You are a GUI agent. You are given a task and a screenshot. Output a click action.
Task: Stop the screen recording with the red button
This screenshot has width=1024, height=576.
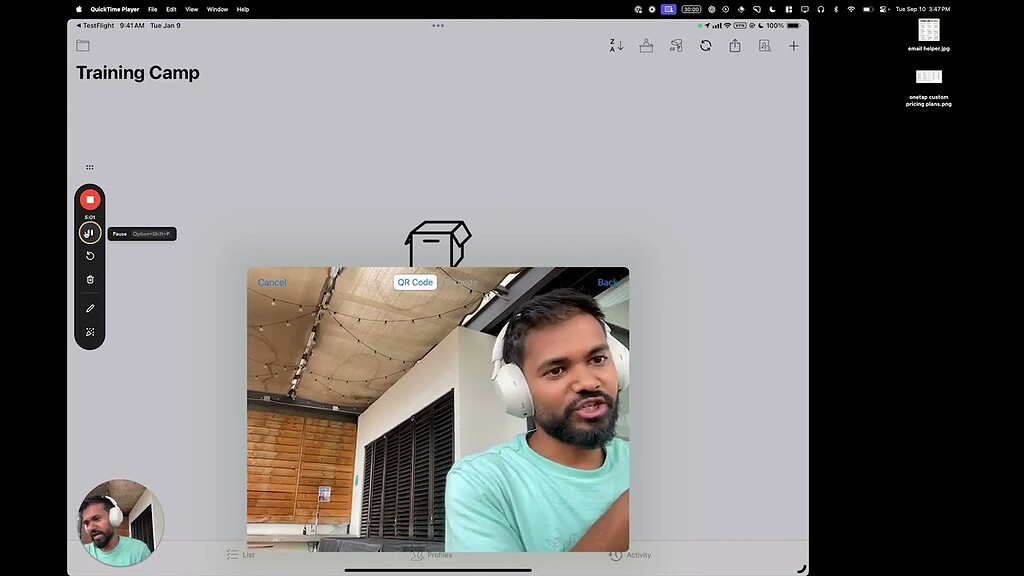point(90,200)
